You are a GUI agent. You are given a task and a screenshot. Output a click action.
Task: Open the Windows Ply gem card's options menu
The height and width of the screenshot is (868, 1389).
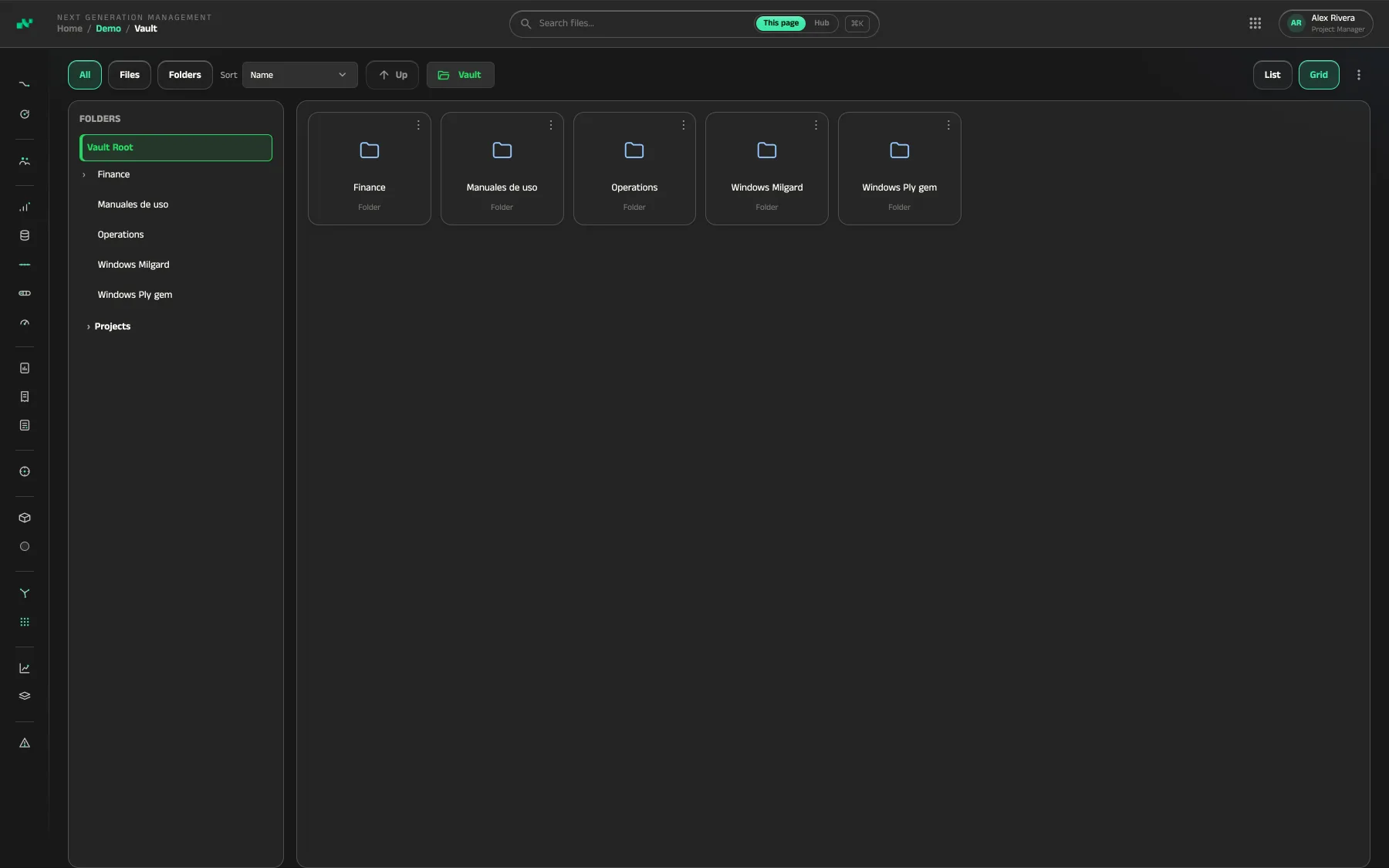[x=948, y=125]
